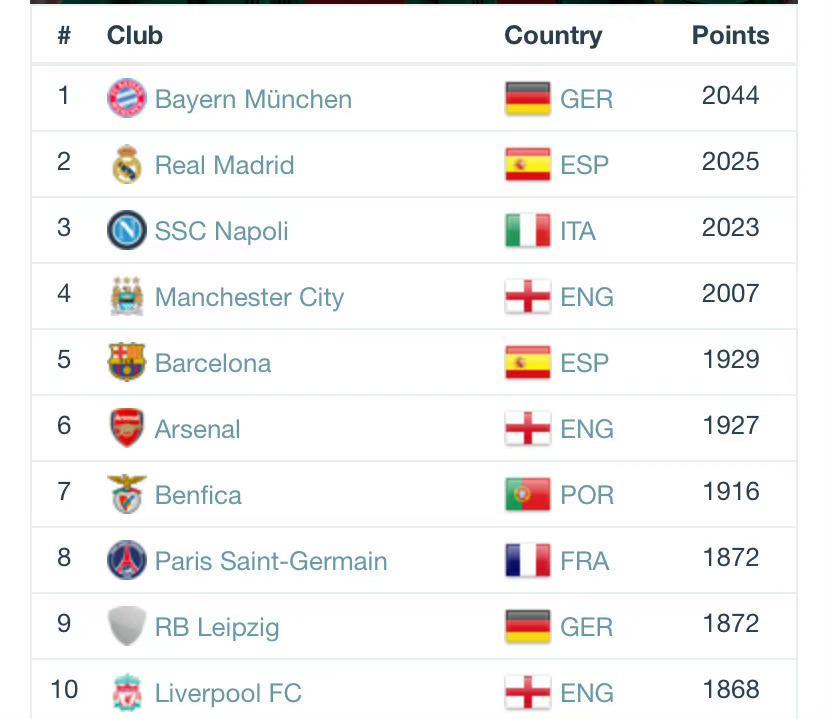The image size is (827, 719).
Task: Click the Arsenal club crest
Action: pyautogui.click(x=127, y=428)
